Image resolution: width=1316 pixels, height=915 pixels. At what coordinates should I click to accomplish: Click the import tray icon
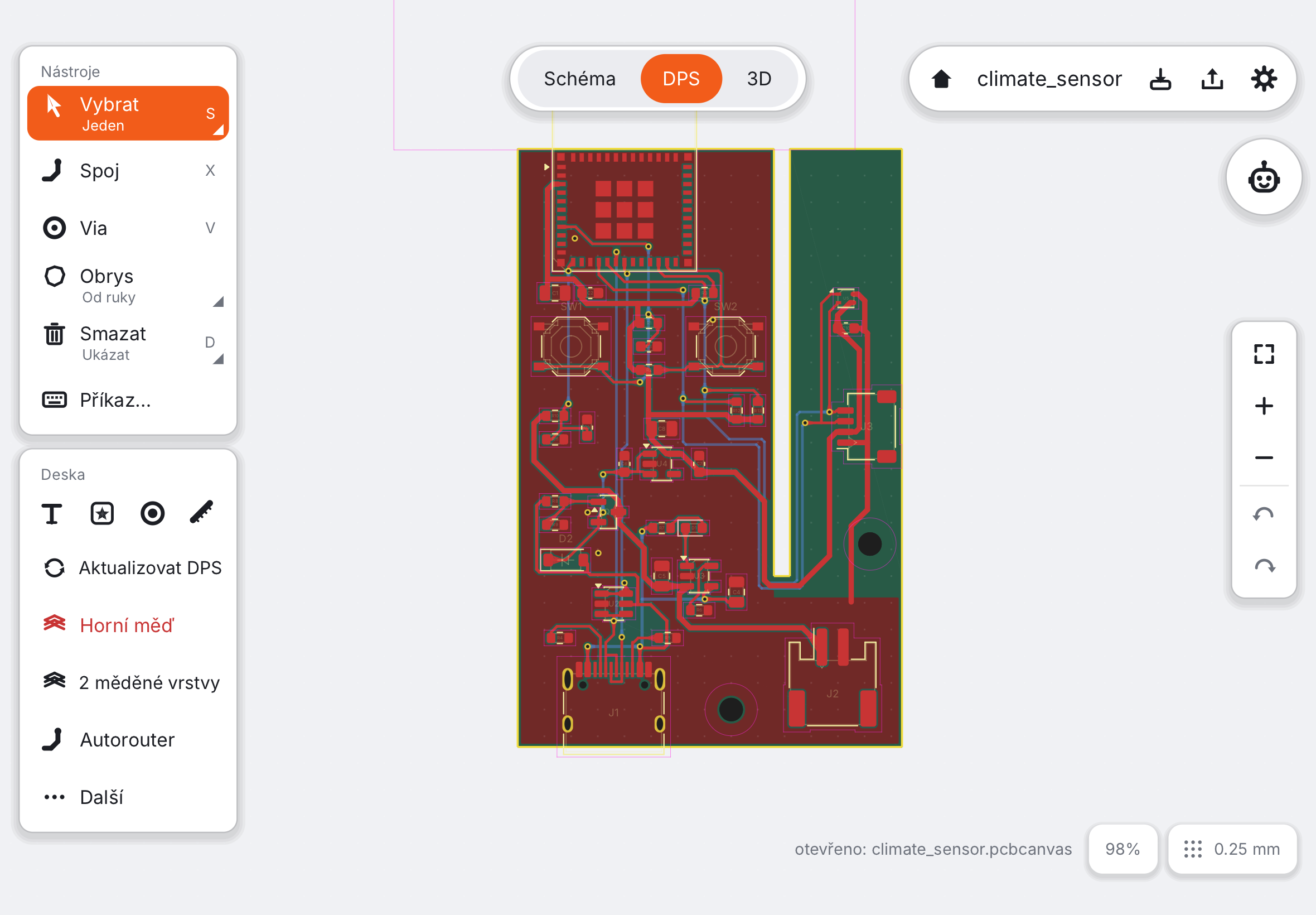click(x=1161, y=79)
